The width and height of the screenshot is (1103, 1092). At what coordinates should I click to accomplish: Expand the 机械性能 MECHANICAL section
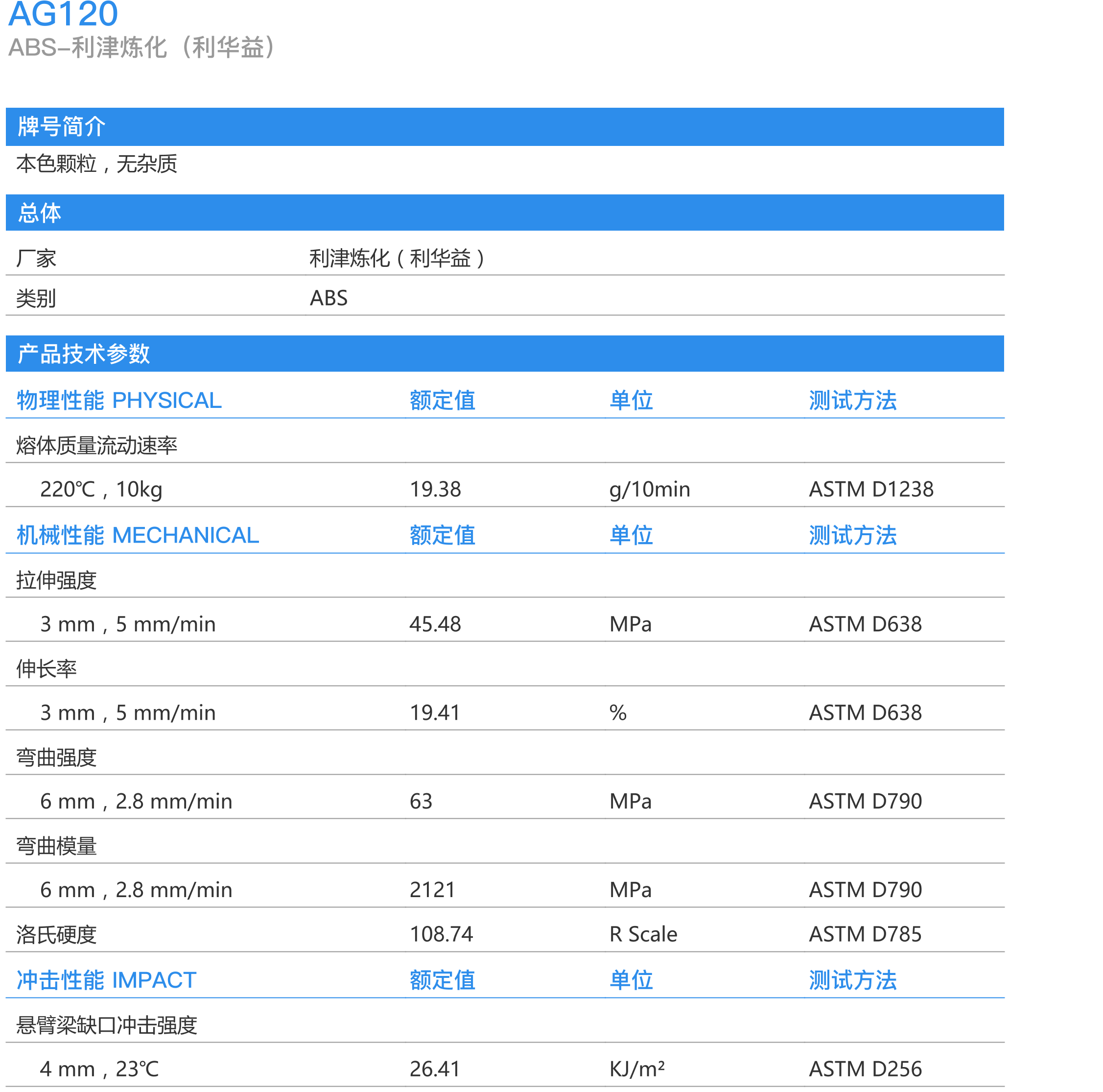137,535
